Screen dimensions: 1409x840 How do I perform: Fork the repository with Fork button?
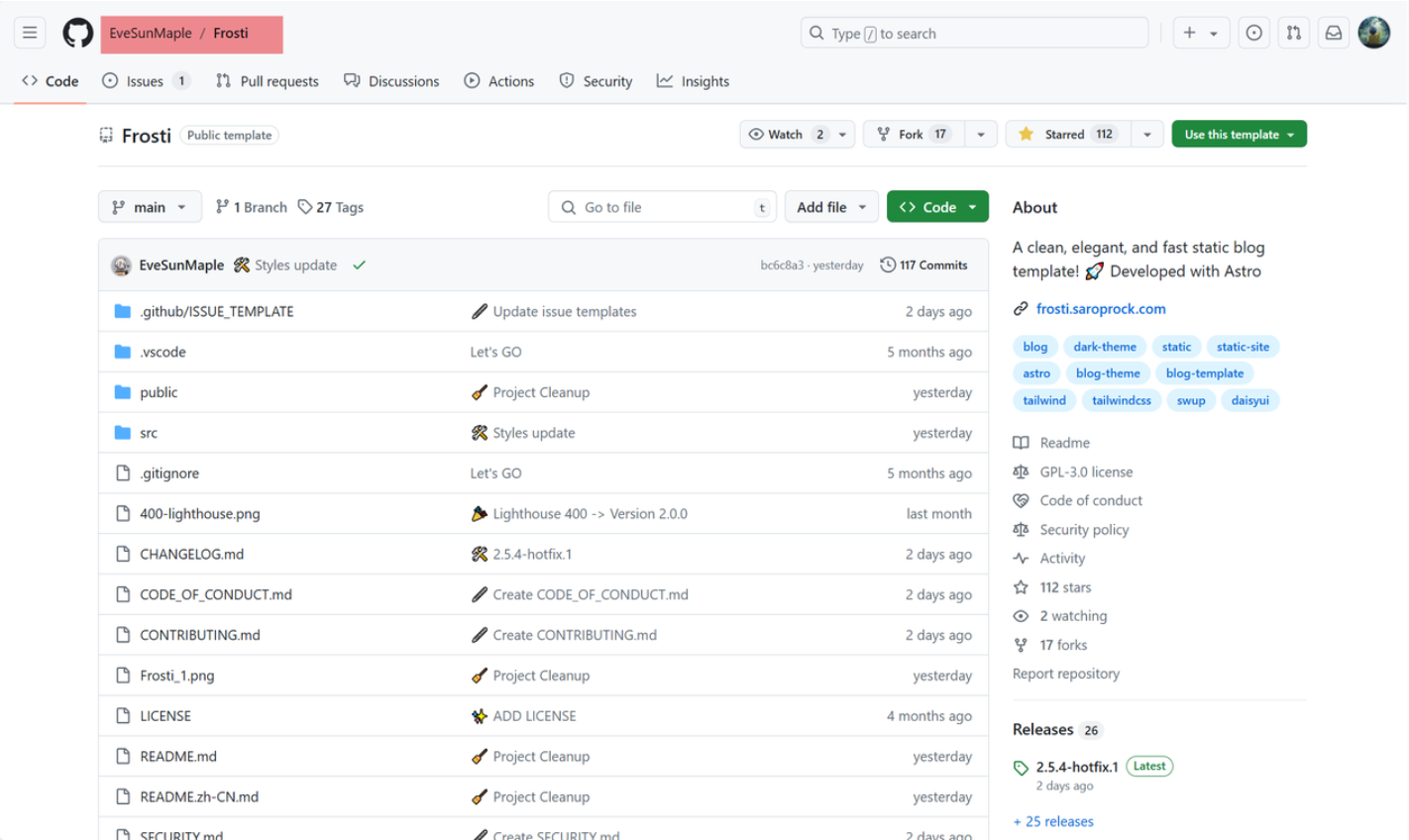pyautogui.click(x=913, y=134)
